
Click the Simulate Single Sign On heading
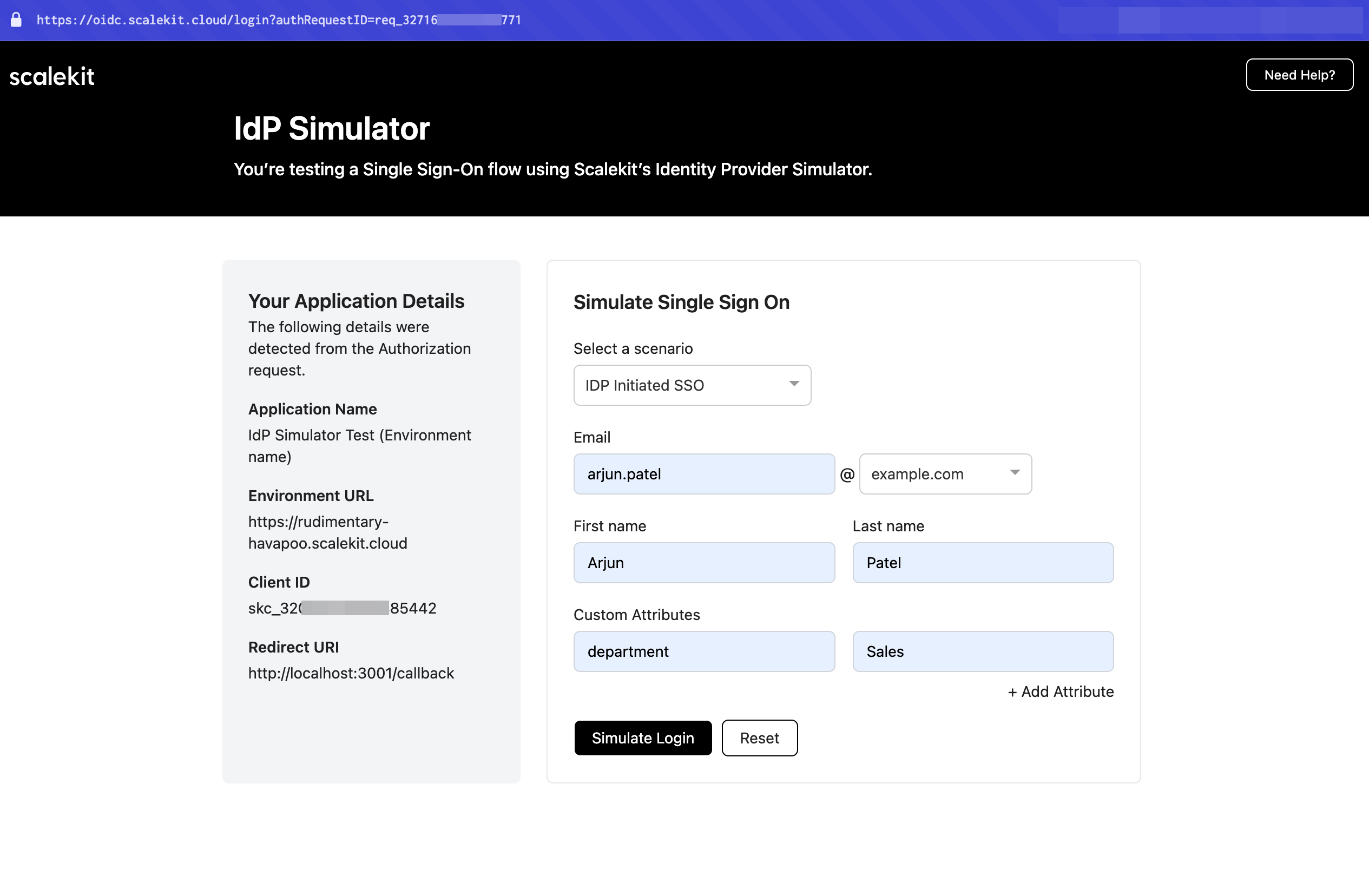tap(682, 302)
